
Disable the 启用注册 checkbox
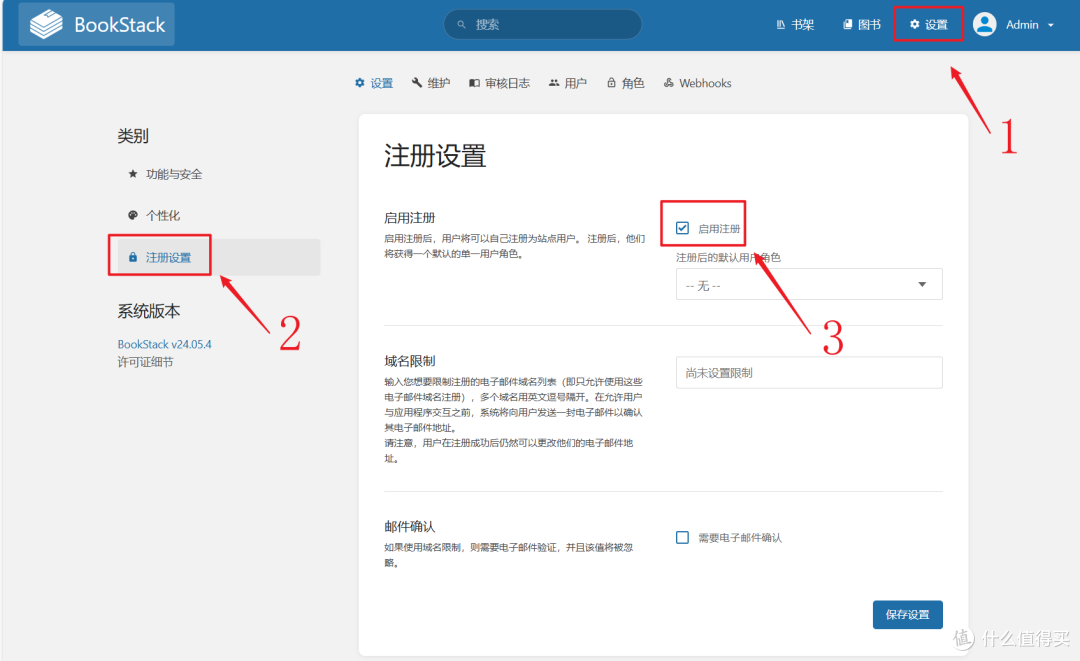click(683, 228)
